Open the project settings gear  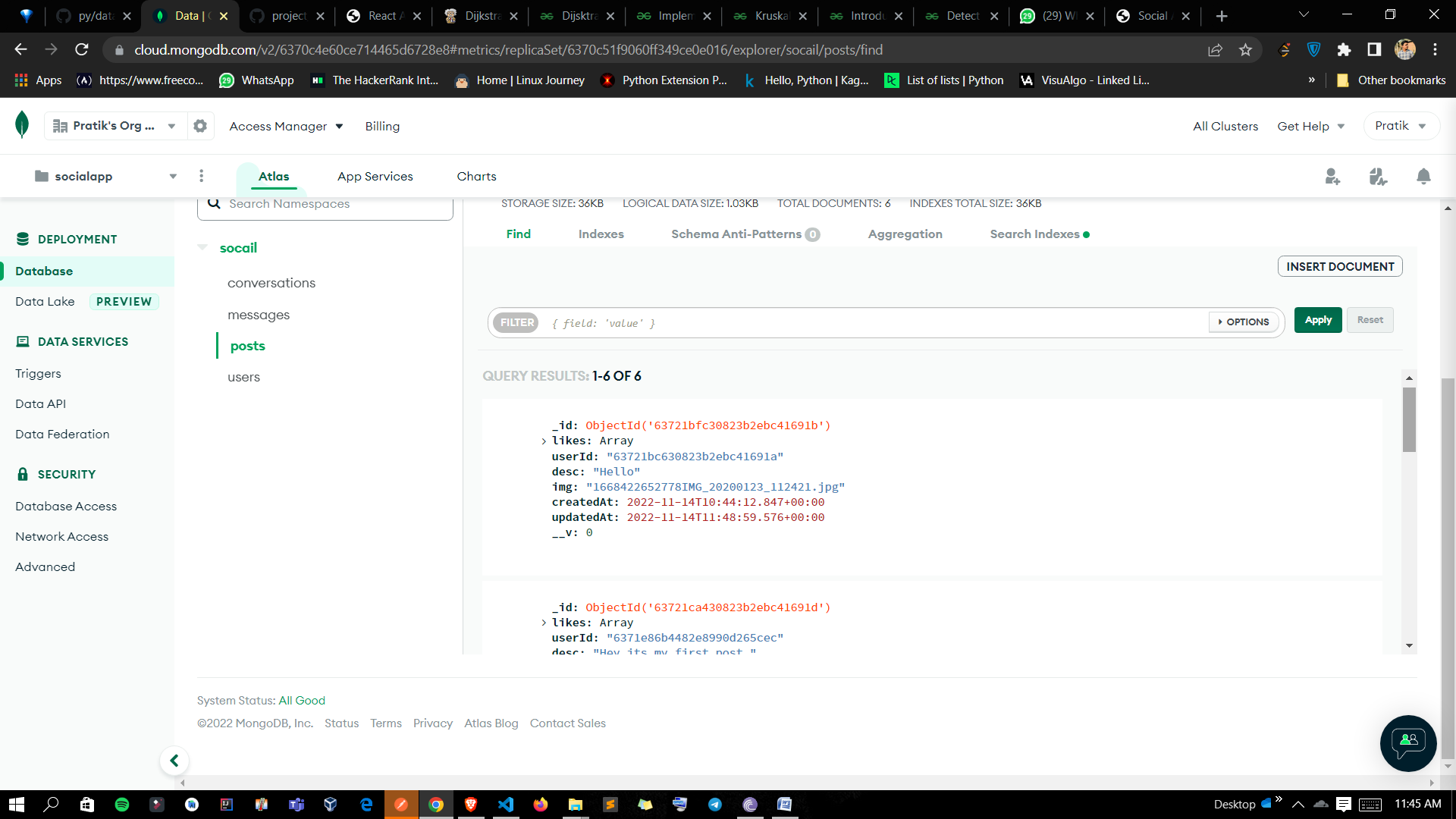(199, 125)
